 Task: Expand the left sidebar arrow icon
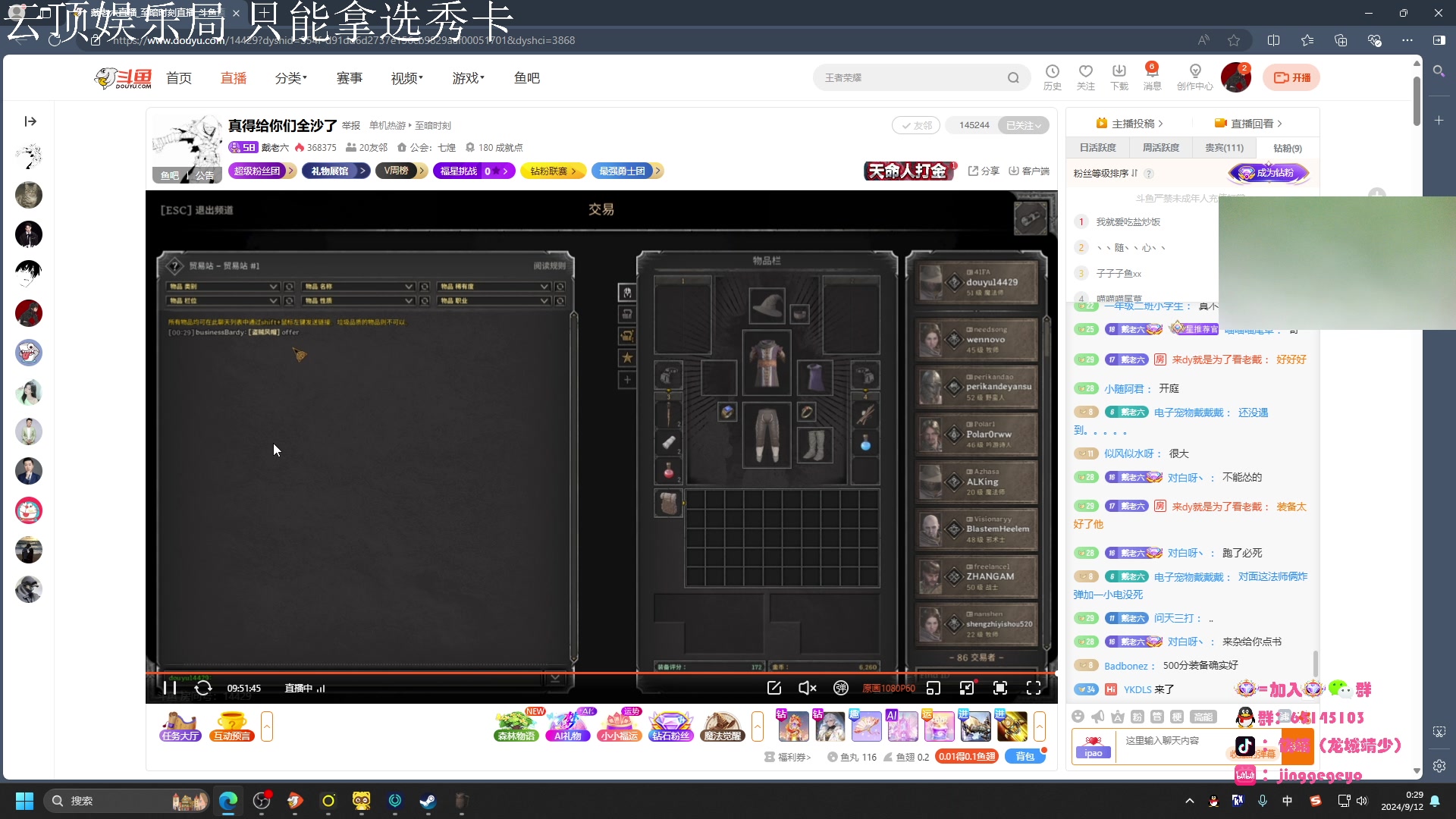30,121
